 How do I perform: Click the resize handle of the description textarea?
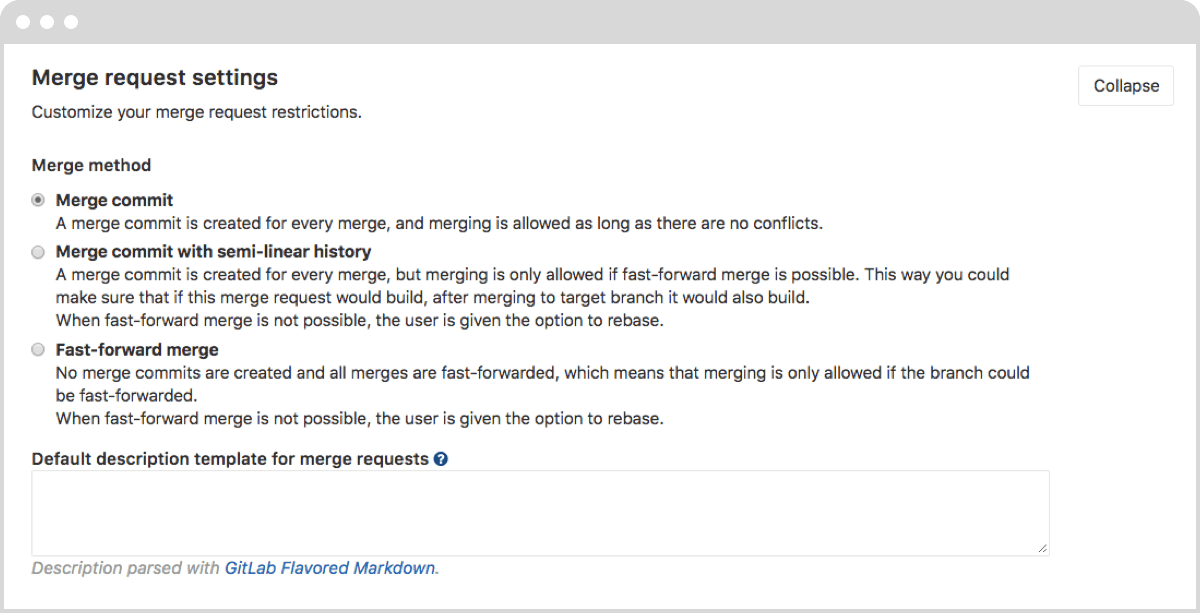(1042, 548)
